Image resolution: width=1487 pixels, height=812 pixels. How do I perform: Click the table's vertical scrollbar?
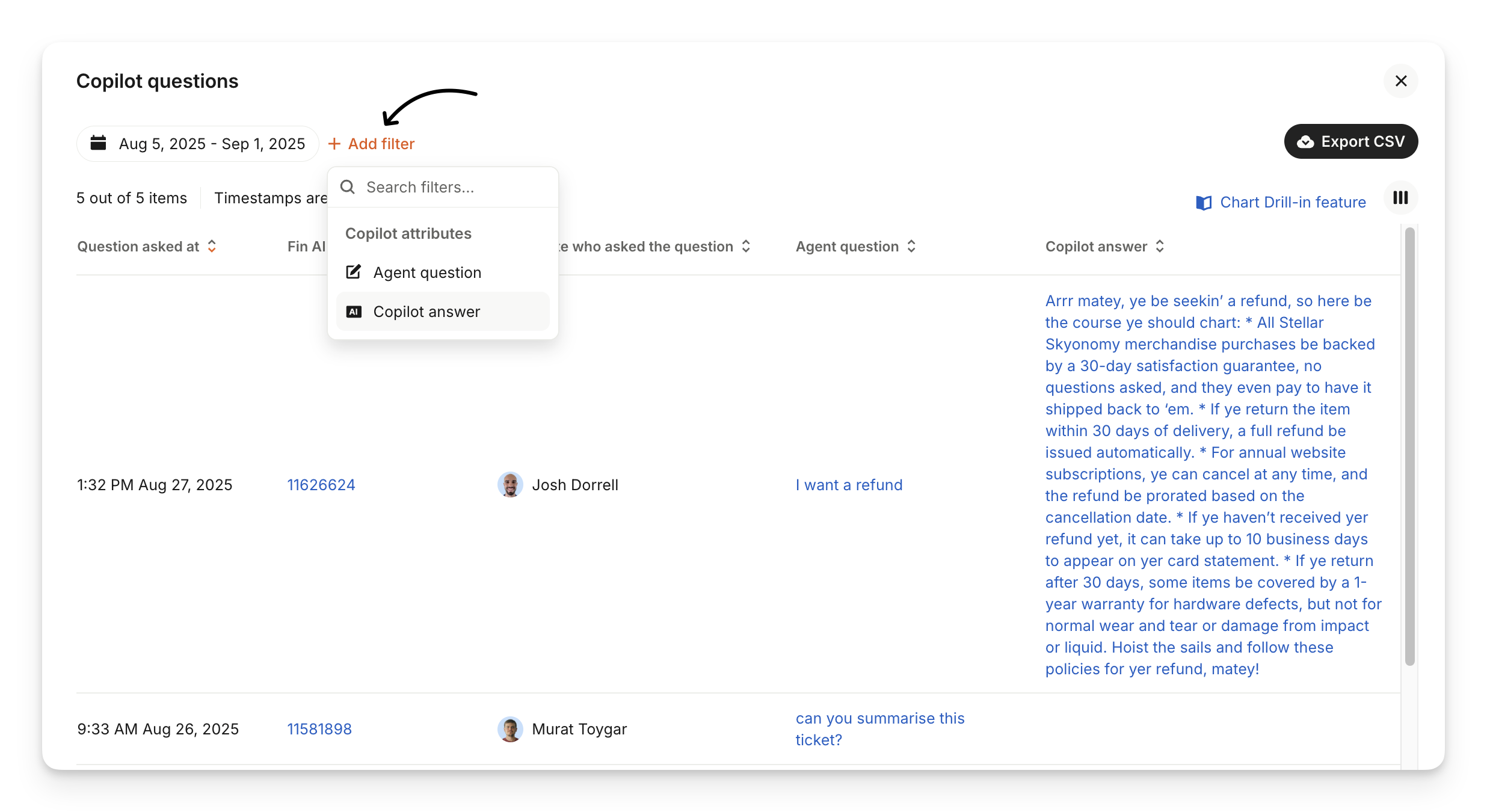click(x=1409, y=445)
